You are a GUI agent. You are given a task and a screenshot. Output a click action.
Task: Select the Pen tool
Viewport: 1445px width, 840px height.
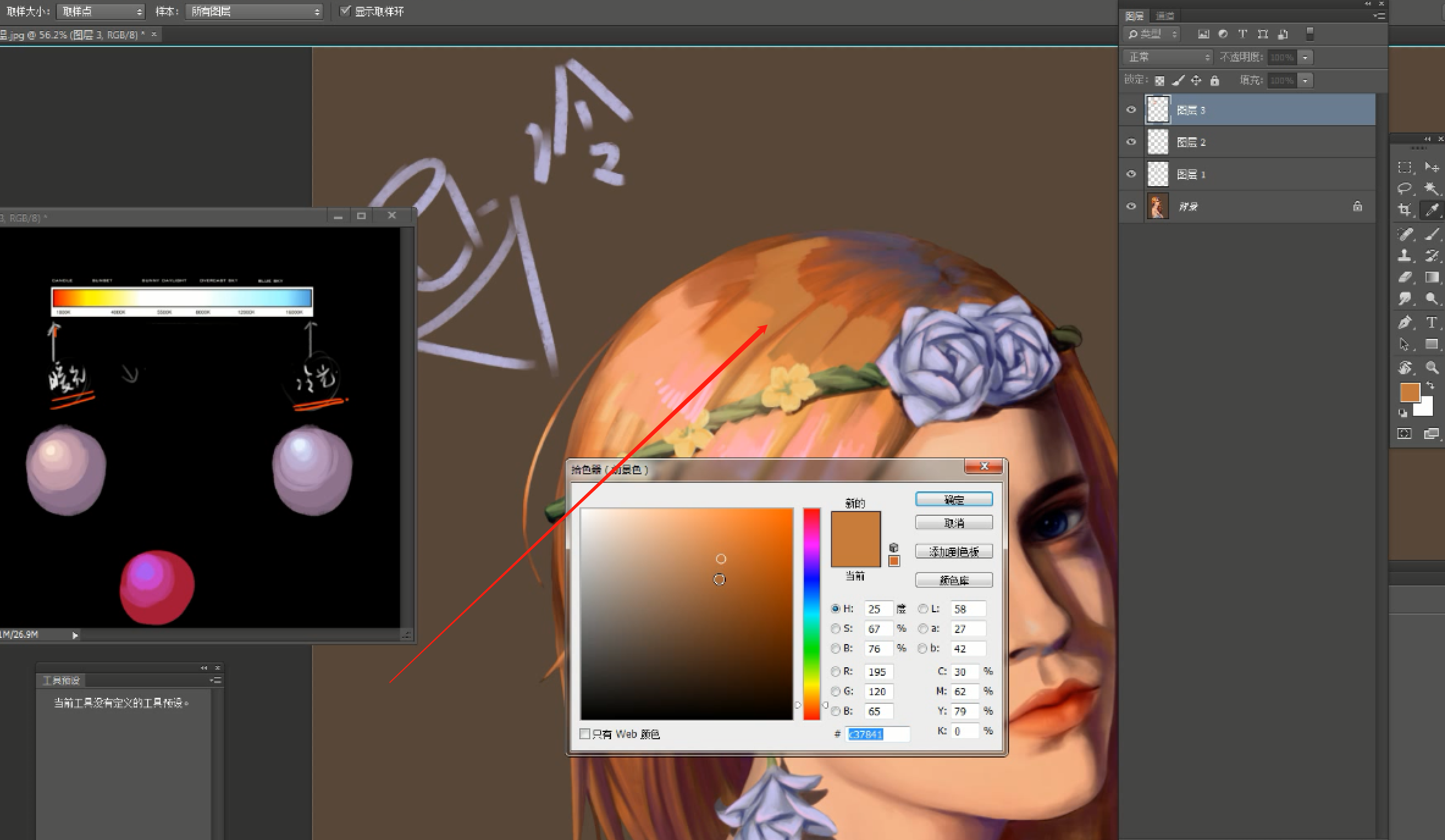pos(1405,322)
